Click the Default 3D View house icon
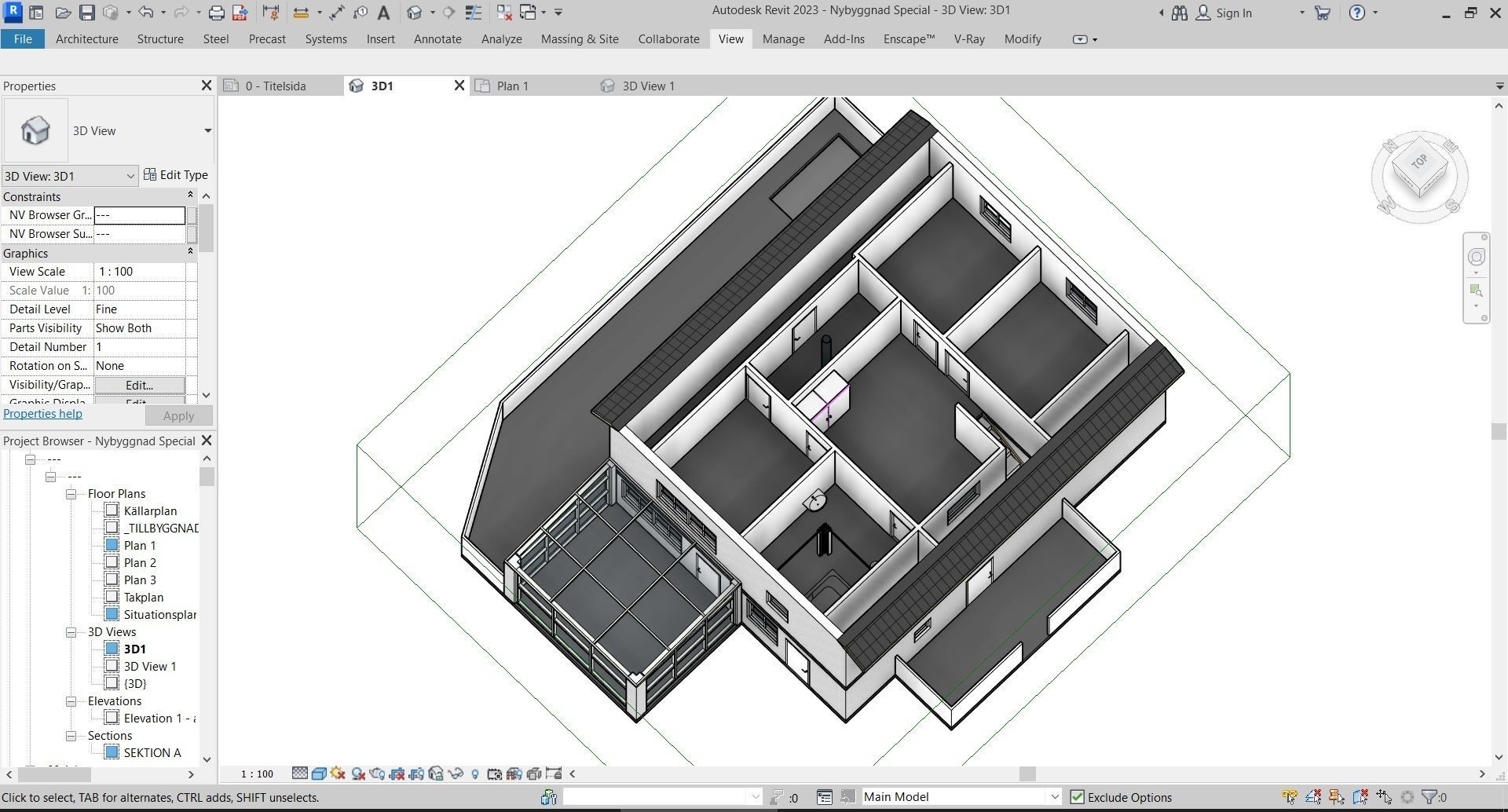 click(x=415, y=13)
